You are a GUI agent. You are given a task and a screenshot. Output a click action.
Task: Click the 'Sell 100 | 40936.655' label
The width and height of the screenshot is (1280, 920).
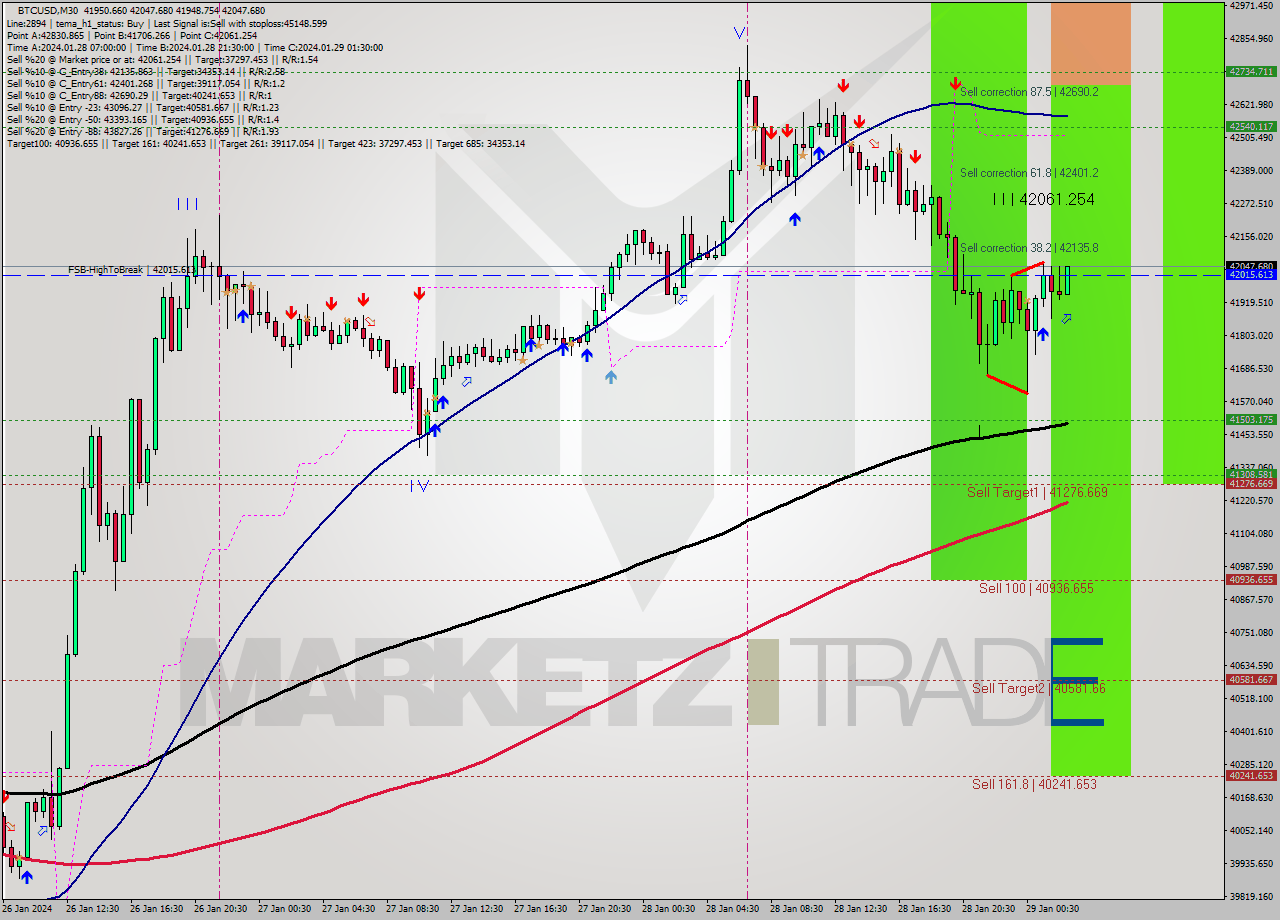pos(1036,588)
